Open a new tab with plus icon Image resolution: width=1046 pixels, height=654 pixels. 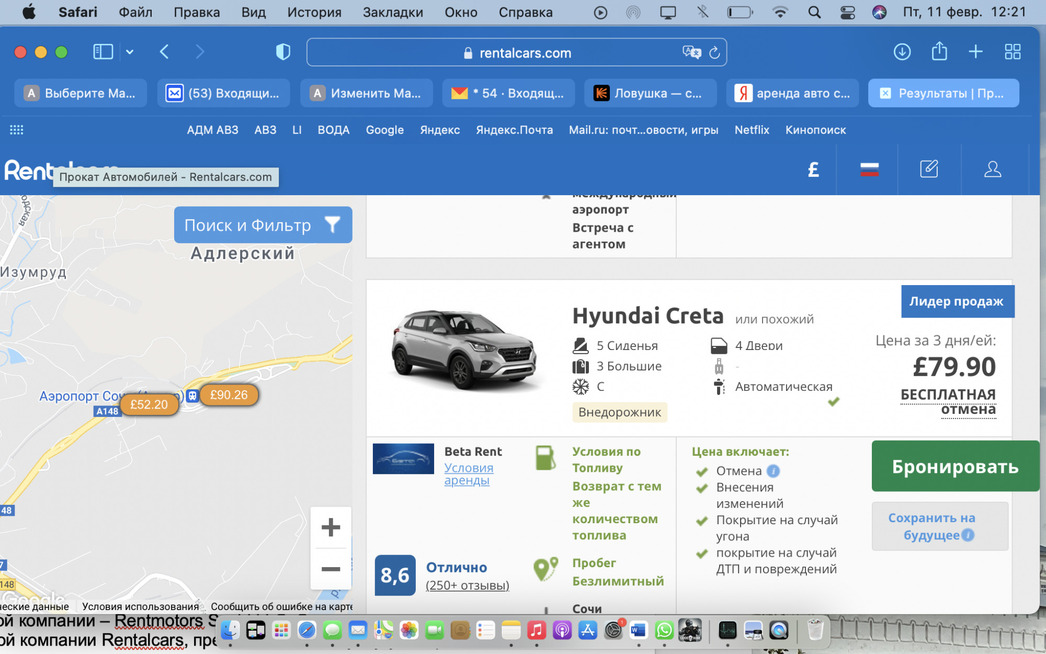975,52
